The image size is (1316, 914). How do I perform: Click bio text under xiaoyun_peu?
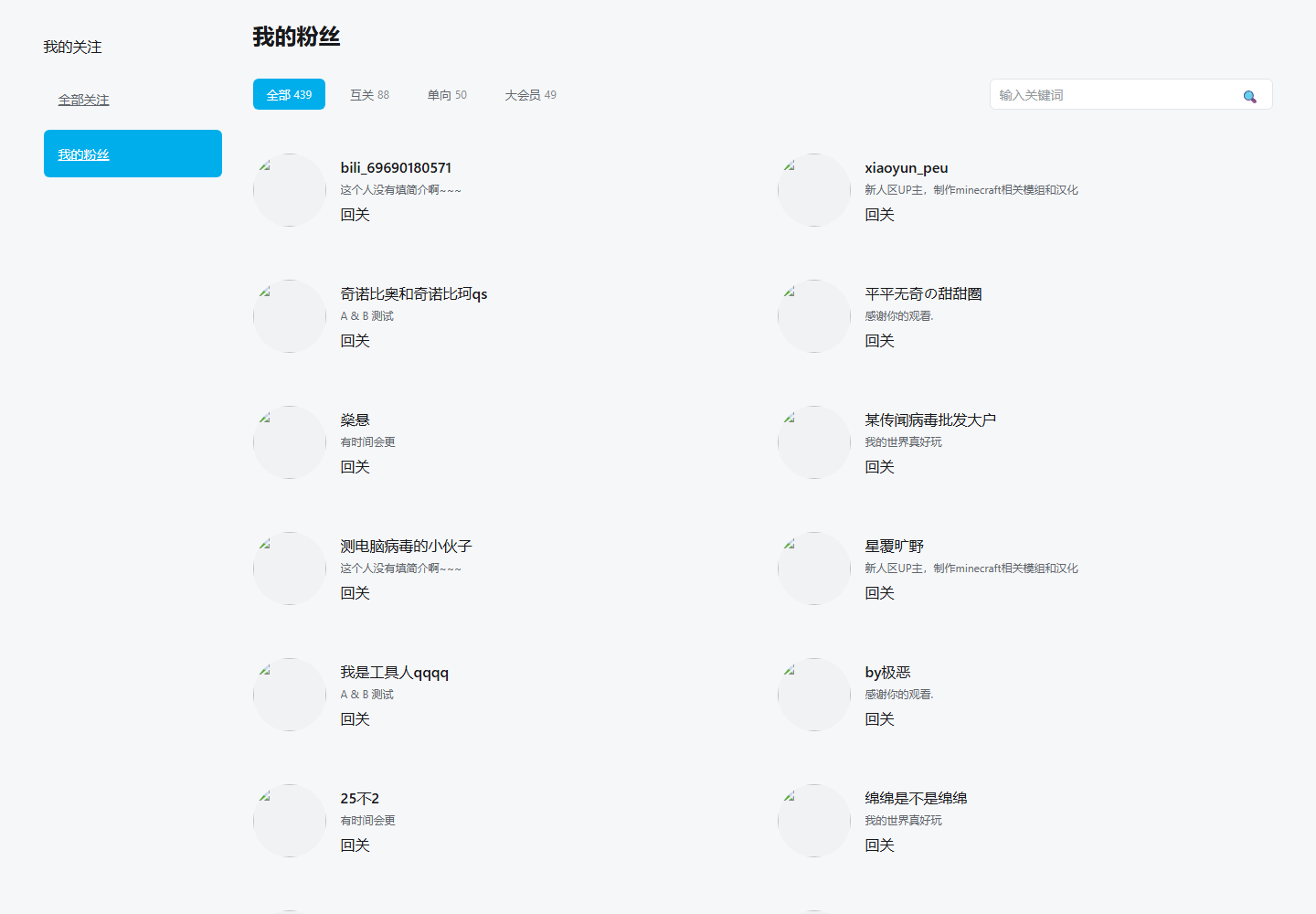pyautogui.click(x=971, y=190)
